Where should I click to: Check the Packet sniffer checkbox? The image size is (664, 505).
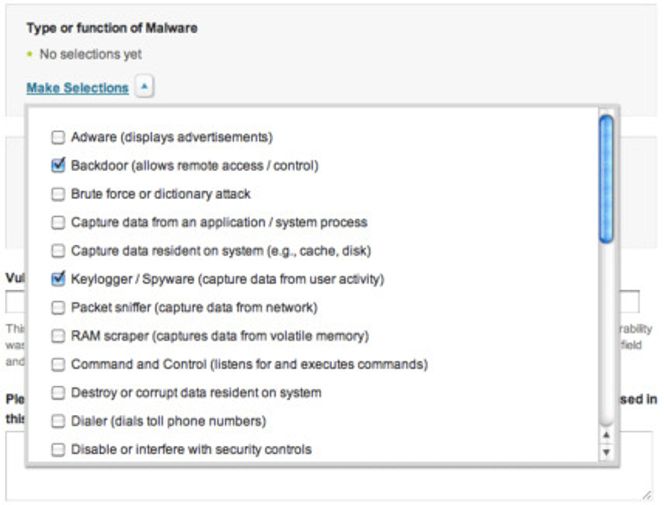pos(58,308)
